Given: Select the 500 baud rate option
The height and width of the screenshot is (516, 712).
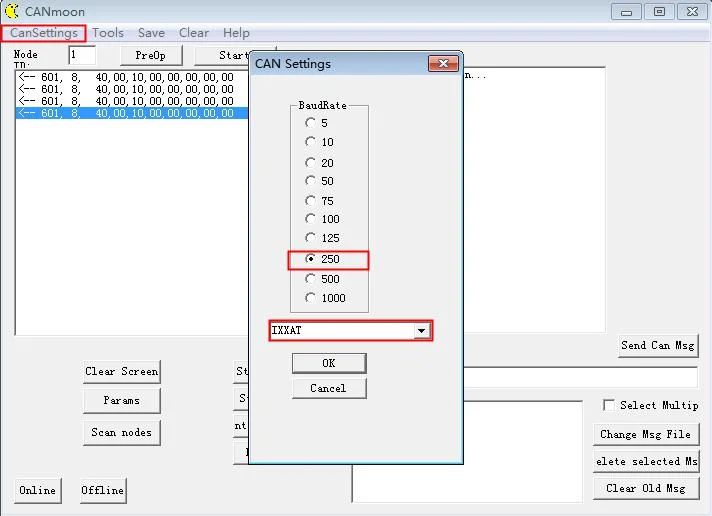Looking at the screenshot, I should (x=310, y=278).
